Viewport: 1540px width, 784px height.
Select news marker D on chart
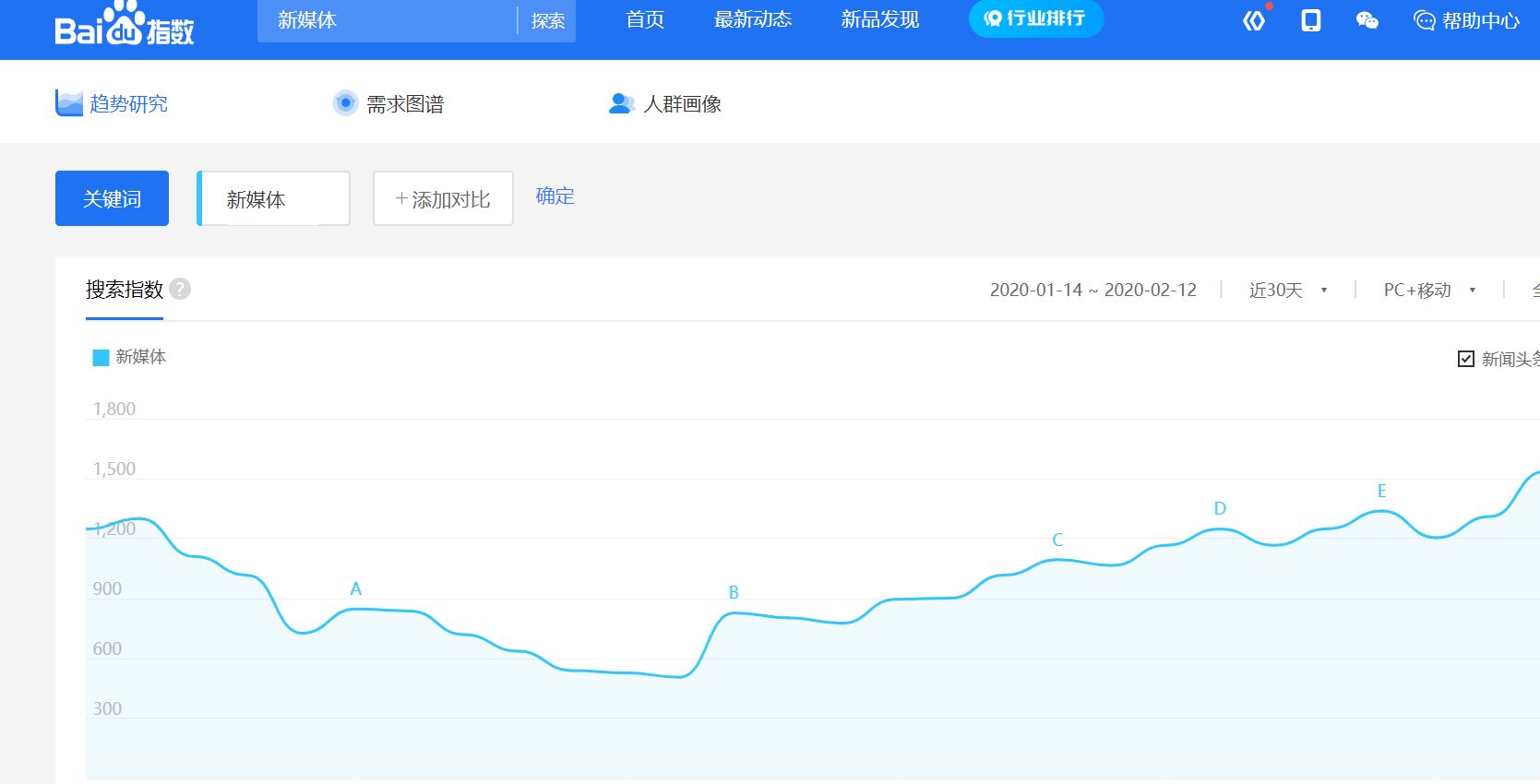coord(1219,509)
